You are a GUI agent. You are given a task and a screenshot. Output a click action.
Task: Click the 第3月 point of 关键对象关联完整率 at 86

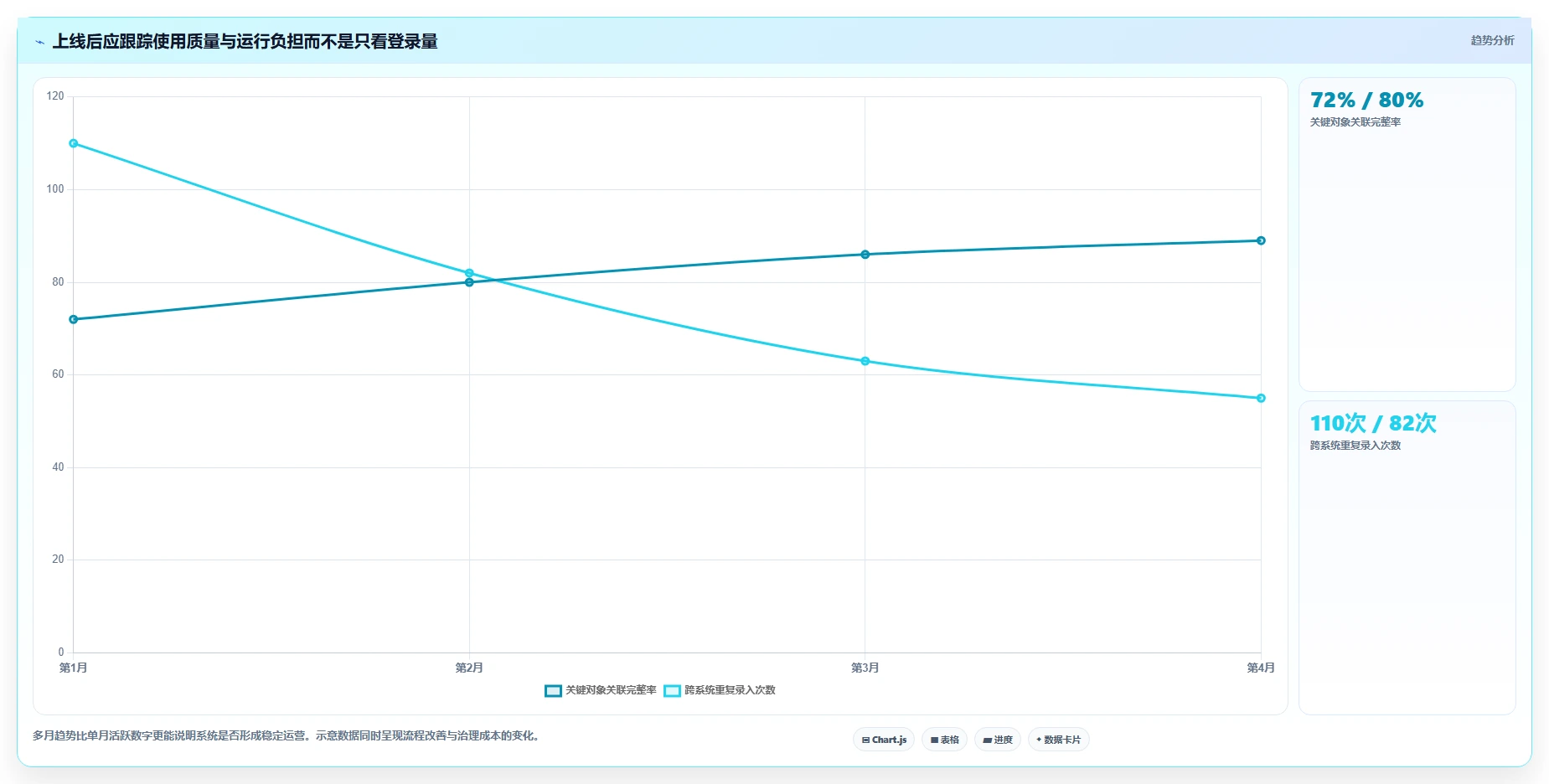click(865, 255)
